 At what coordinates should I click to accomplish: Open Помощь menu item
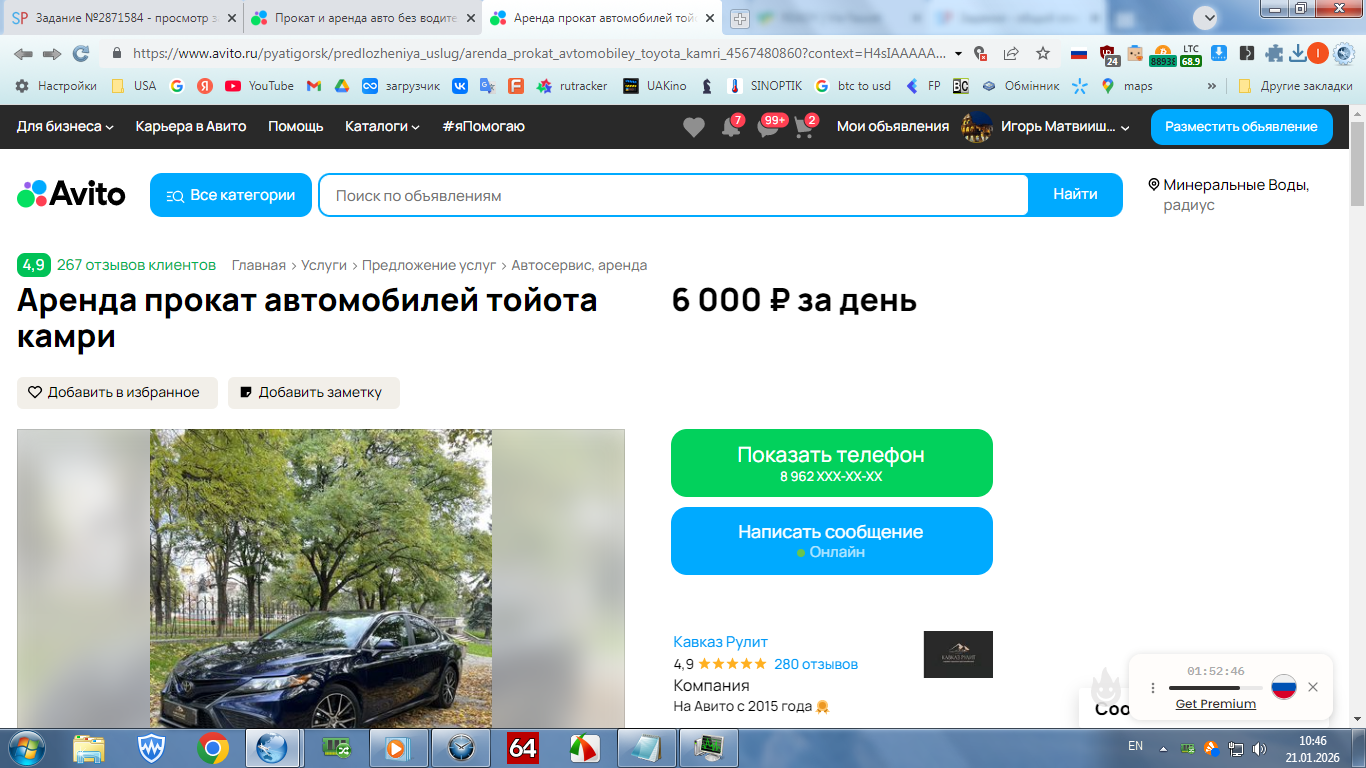pos(296,126)
